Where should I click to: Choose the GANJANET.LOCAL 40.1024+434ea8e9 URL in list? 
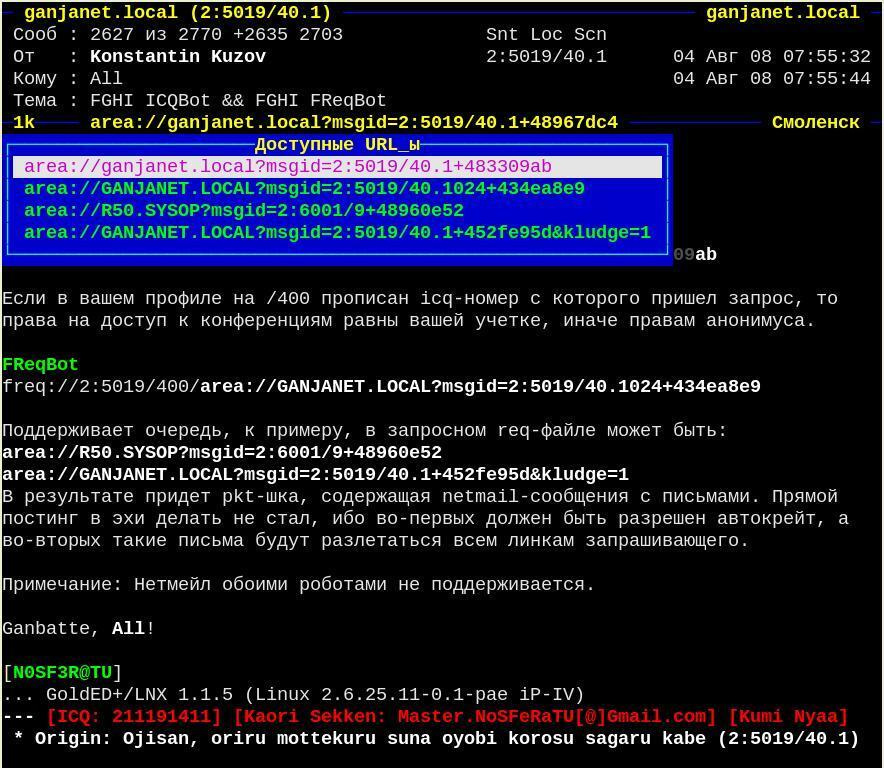[304, 189]
